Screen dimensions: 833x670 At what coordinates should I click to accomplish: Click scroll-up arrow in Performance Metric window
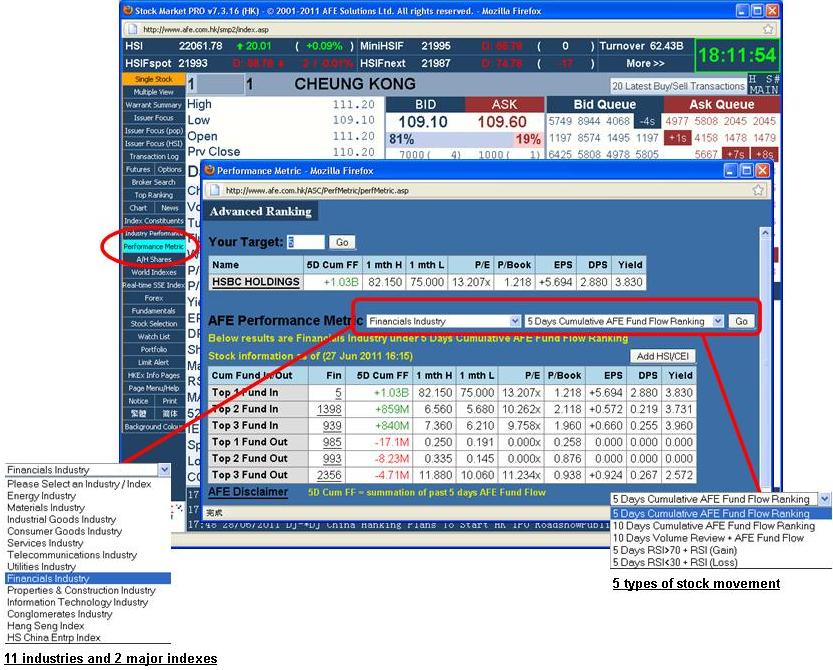click(765, 232)
